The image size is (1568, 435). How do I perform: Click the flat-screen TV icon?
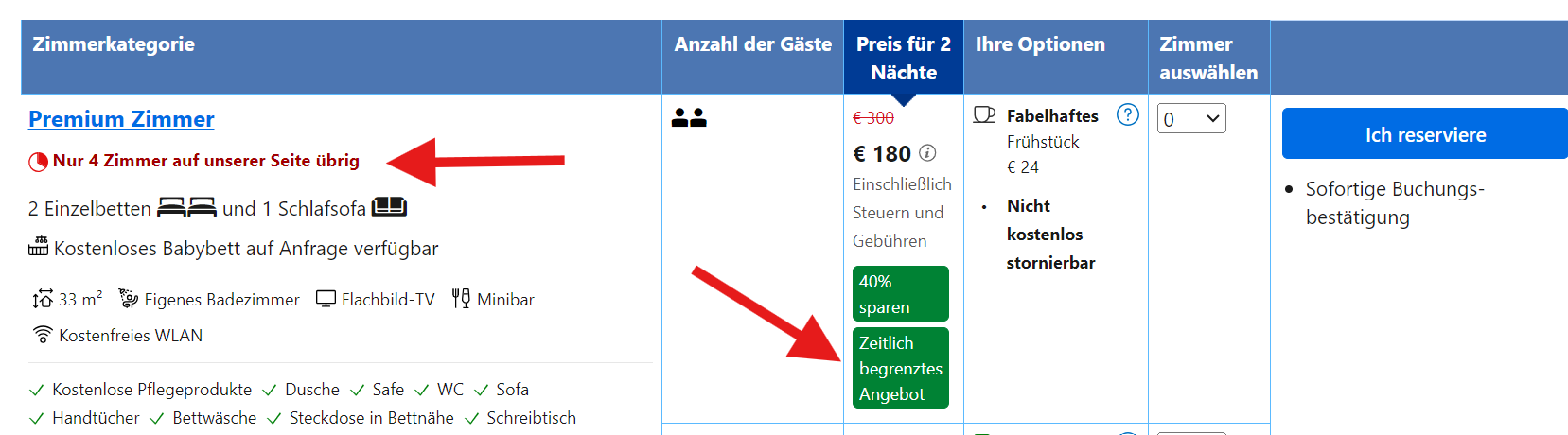click(326, 299)
